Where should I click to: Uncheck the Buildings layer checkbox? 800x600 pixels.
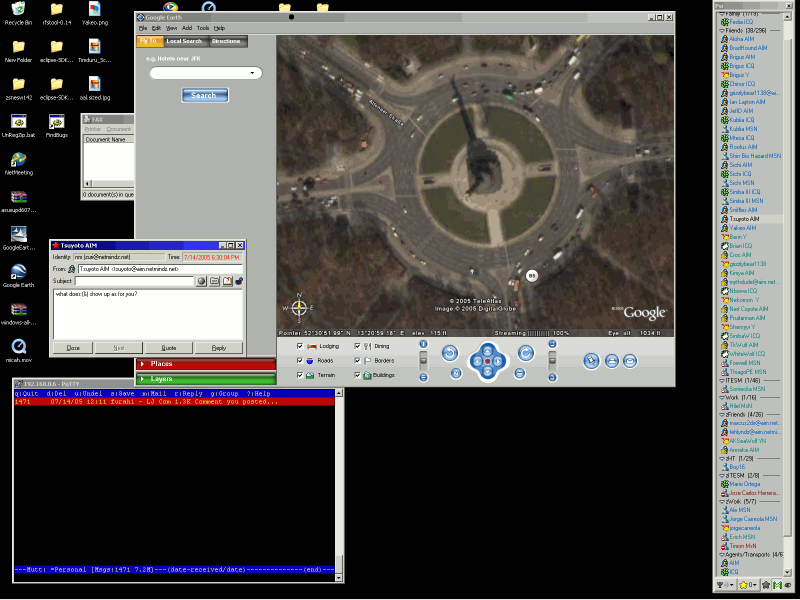pos(358,375)
